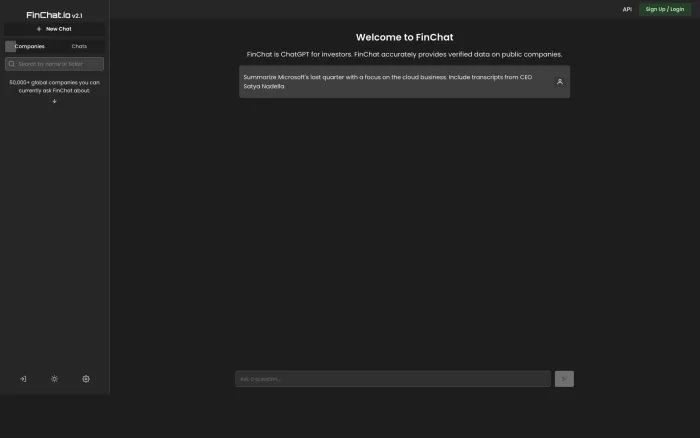Click the 'FinChat is ChatGPT for investors' description

[x=404, y=54]
